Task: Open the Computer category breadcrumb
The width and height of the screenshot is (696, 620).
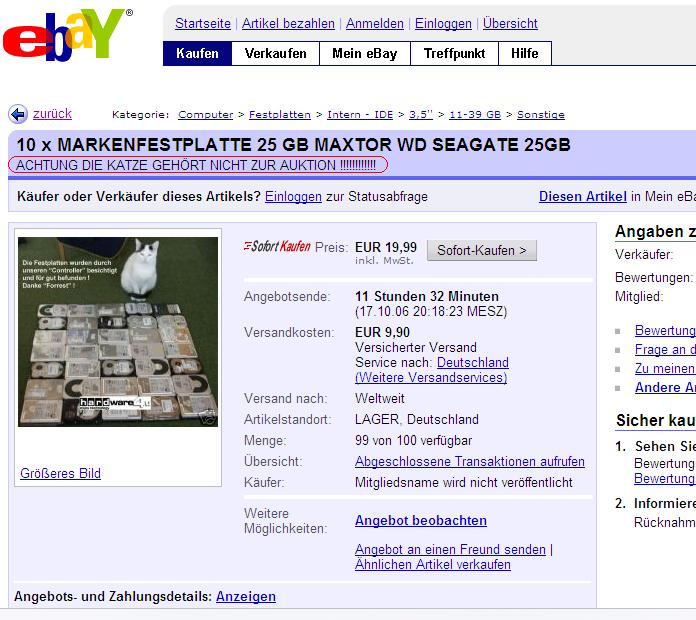Action: [206, 115]
